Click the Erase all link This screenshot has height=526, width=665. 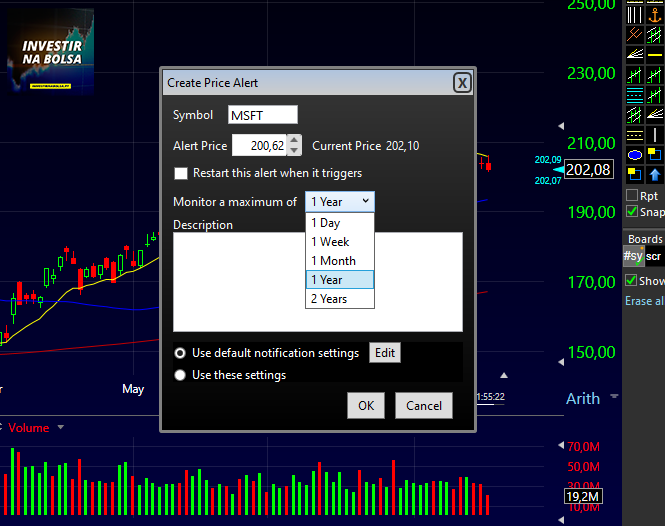(x=644, y=301)
